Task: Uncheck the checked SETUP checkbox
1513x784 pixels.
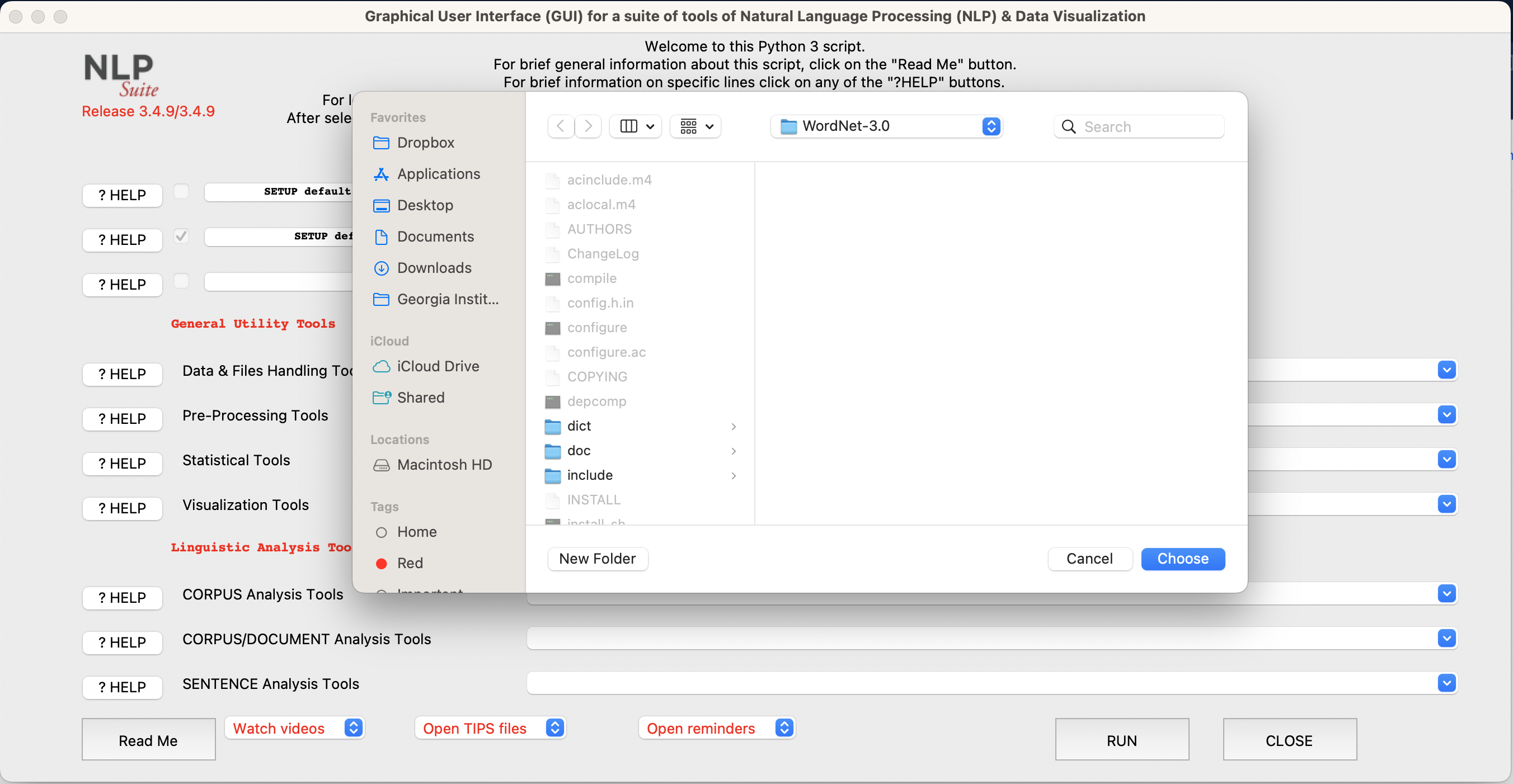Action: (x=181, y=235)
